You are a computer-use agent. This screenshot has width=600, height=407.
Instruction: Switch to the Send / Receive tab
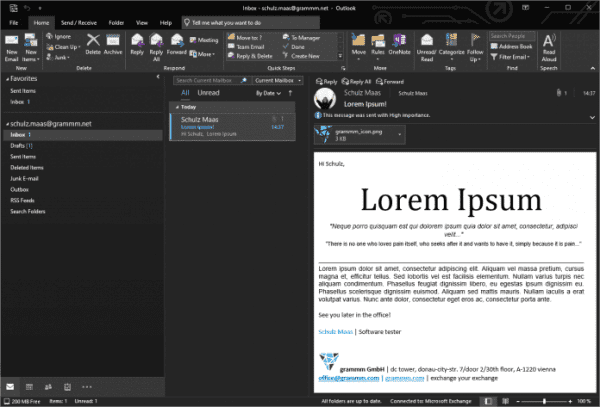click(79, 23)
